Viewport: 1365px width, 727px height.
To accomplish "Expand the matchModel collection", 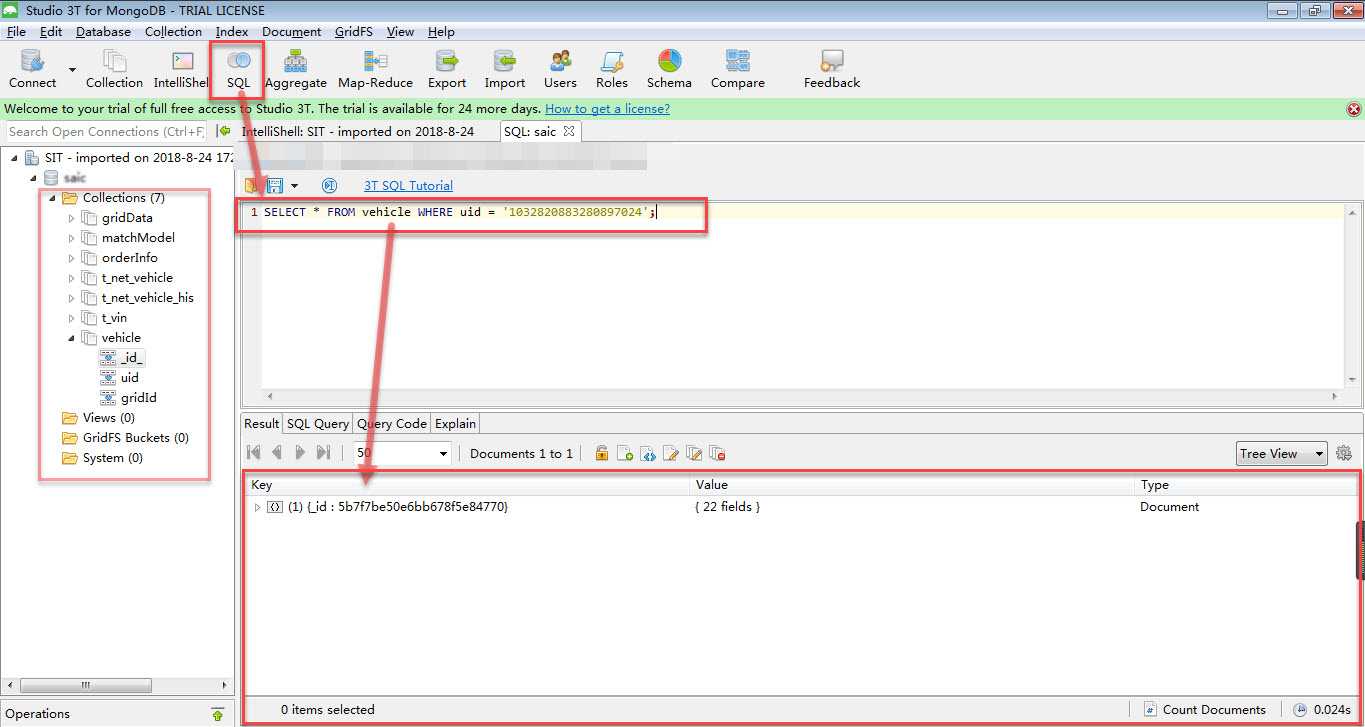I will pos(71,237).
